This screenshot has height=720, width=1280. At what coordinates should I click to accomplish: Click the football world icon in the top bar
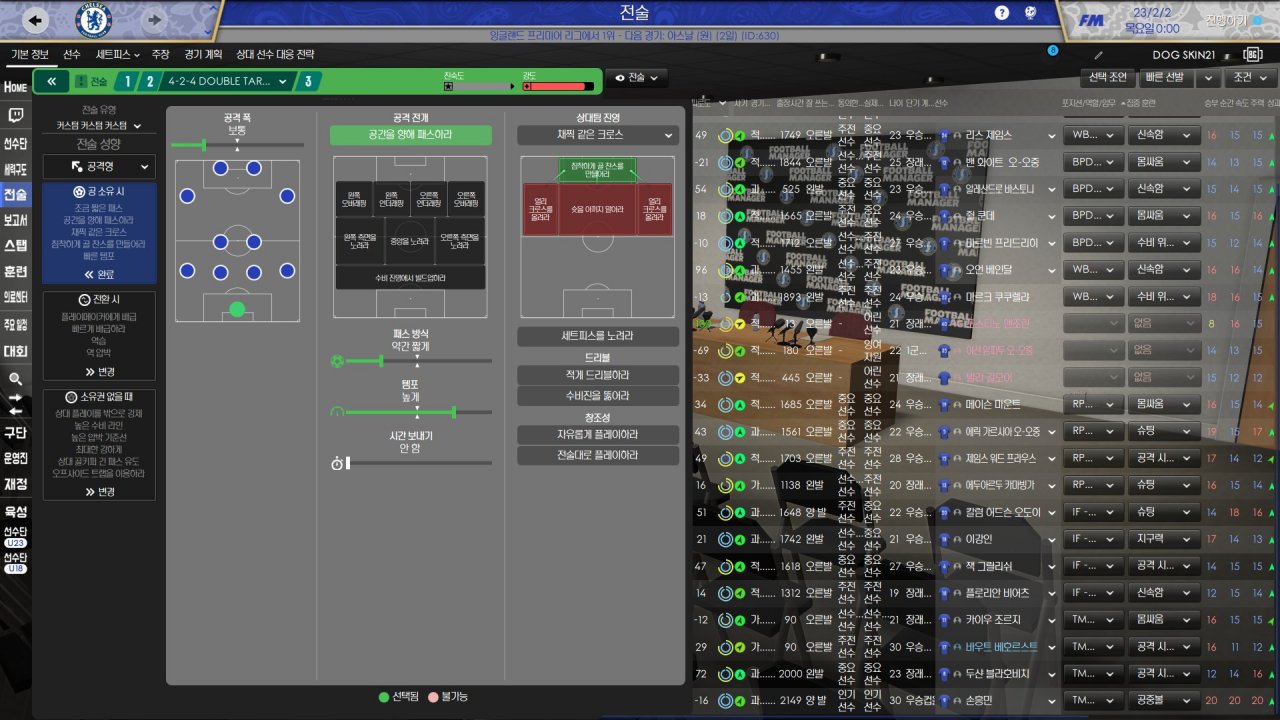tap(1030, 13)
